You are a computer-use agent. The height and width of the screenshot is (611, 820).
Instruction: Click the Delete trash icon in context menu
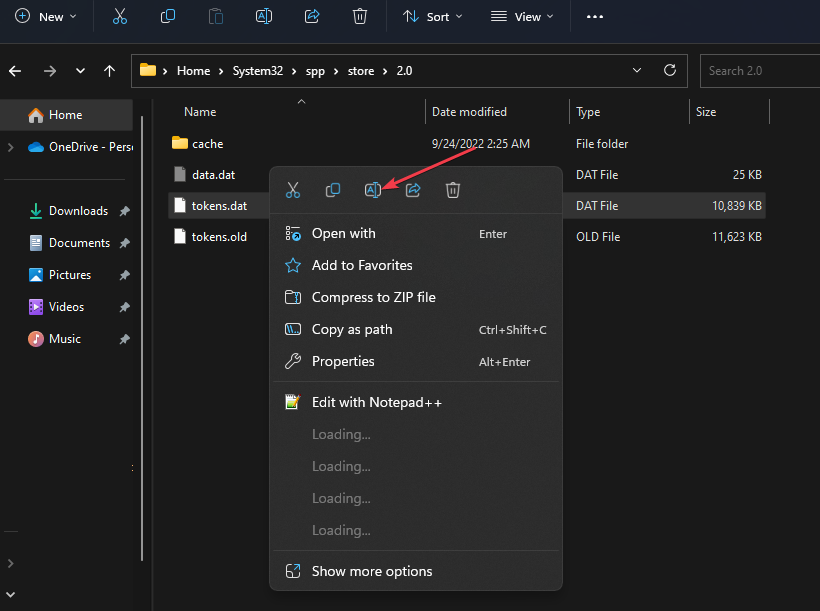(x=453, y=190)
